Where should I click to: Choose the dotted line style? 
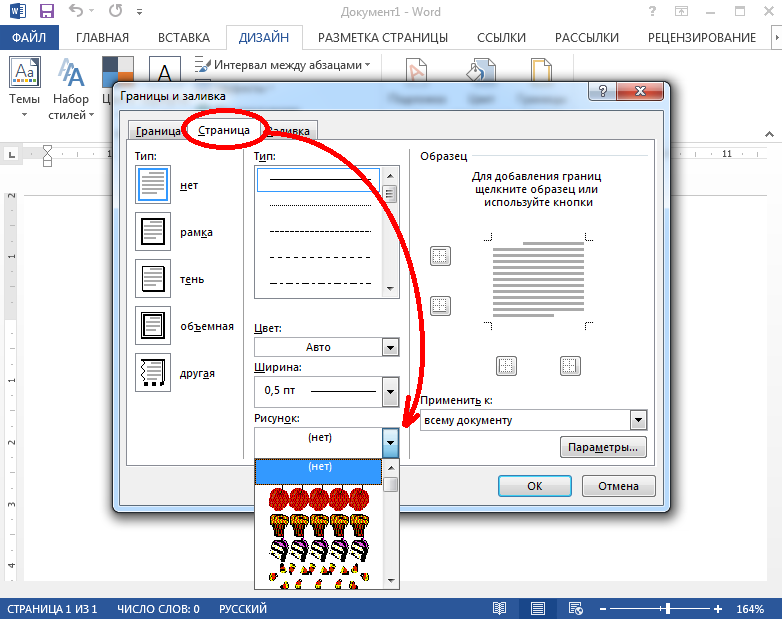click(x=319, y=205)
